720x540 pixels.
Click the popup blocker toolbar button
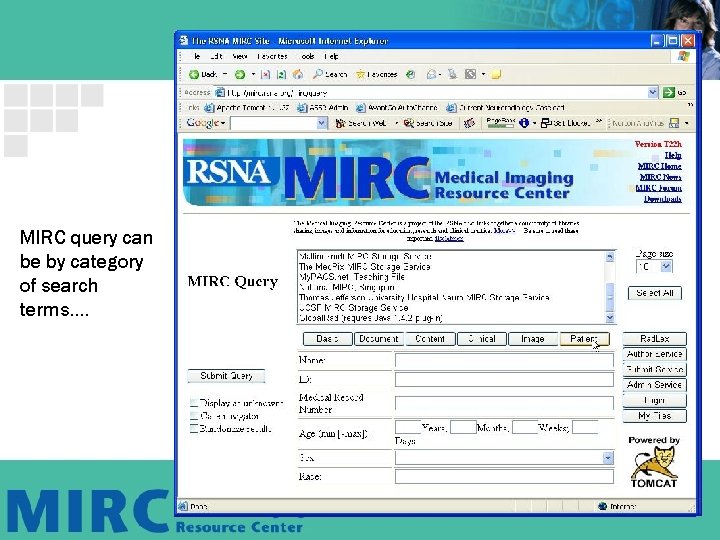(x=565, y=123)
